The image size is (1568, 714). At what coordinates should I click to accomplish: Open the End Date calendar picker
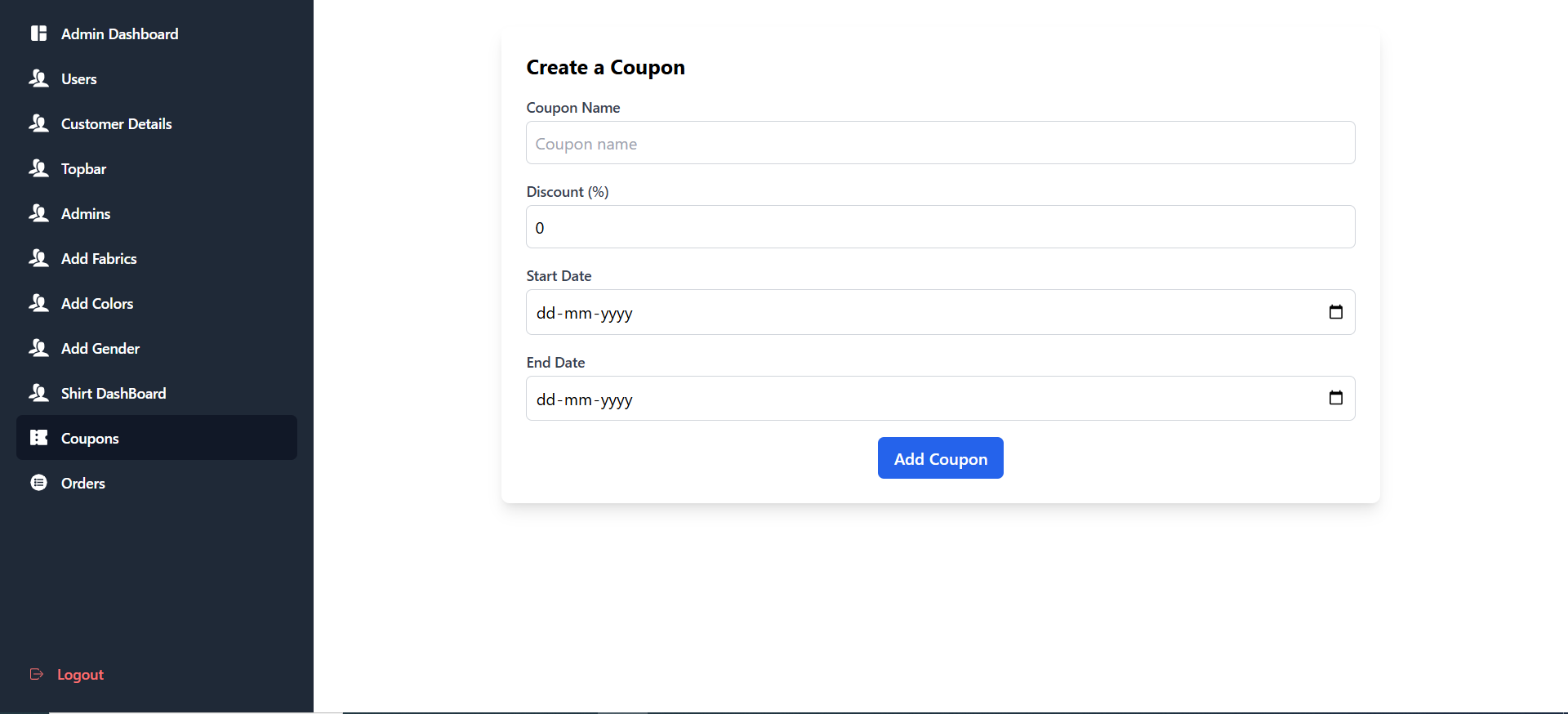(x=1335, y=398)
